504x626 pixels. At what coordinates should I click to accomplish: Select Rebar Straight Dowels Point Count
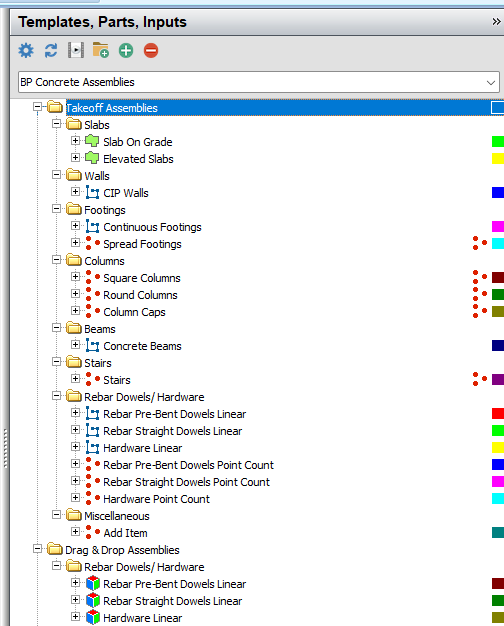click(x=187, y=482)
